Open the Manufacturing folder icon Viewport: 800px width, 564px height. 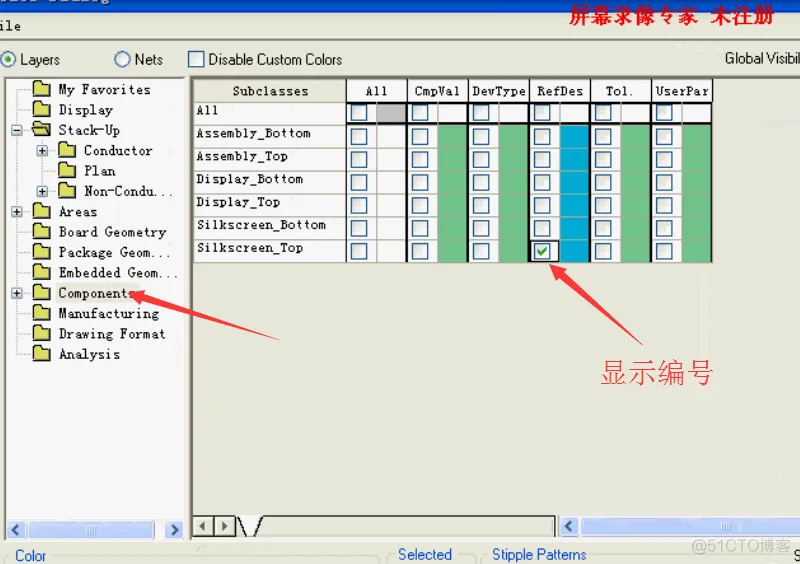click(41, 314)
